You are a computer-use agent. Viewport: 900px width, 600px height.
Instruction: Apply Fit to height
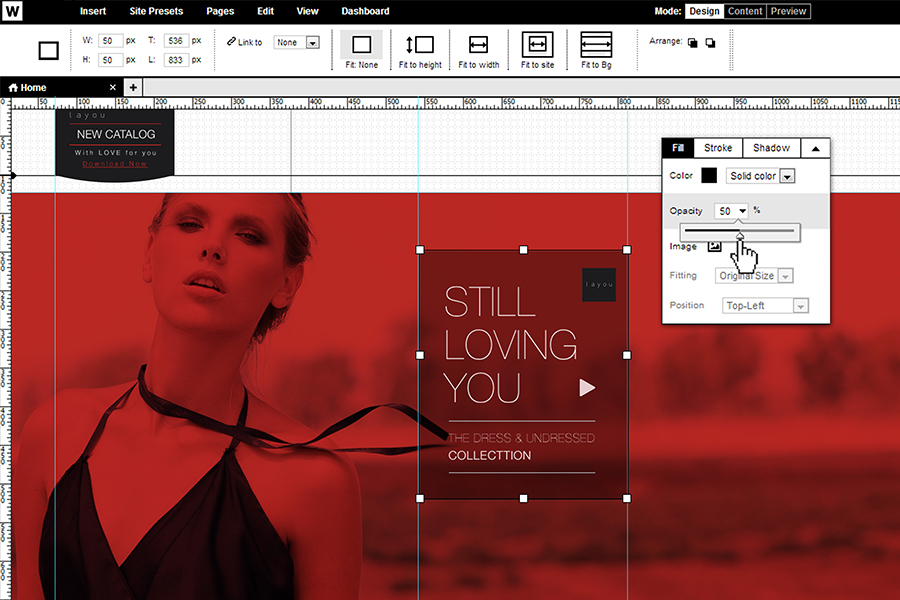click(420, 45)
